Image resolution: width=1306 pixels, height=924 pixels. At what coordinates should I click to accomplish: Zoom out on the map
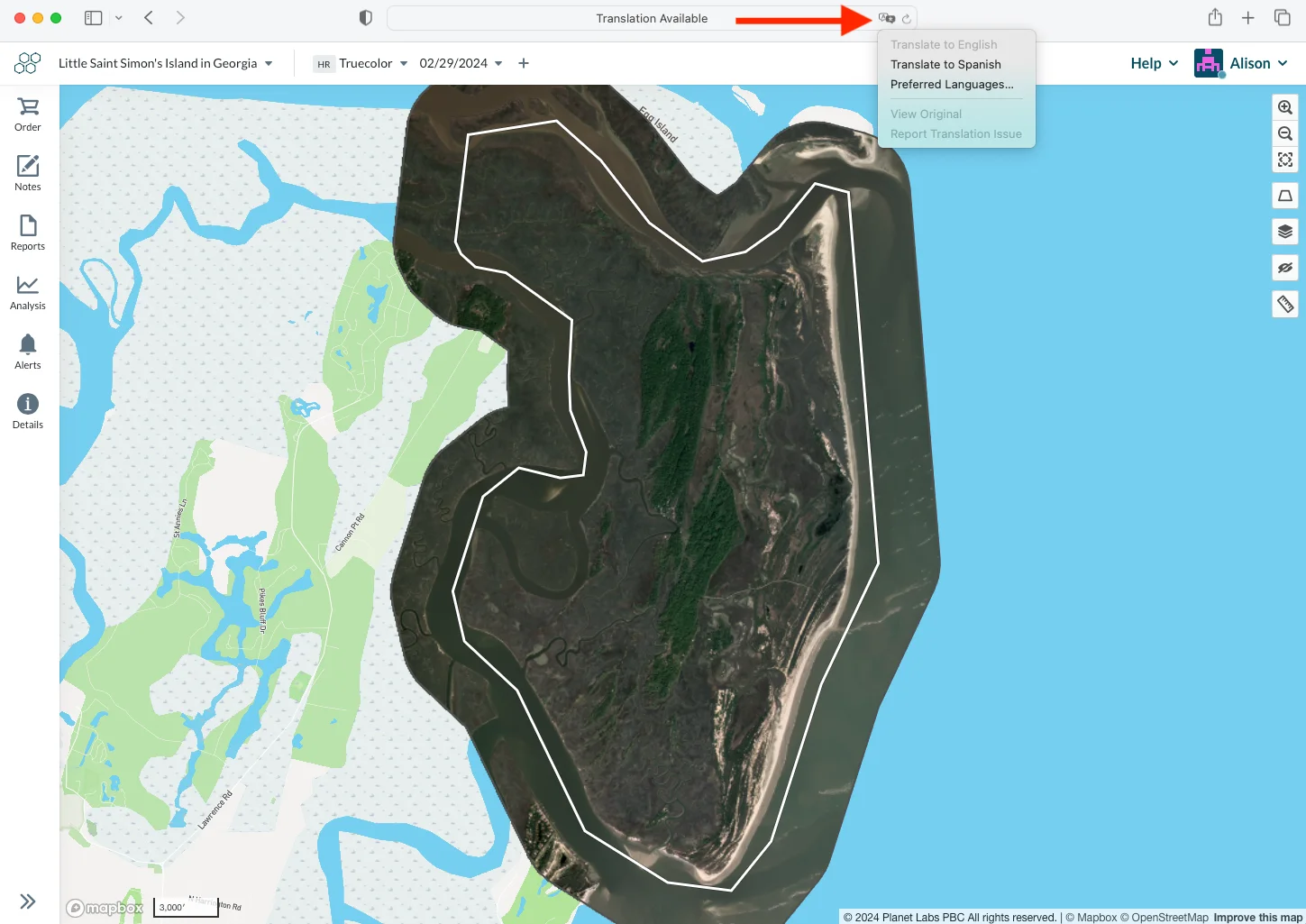pos(1285,133)
